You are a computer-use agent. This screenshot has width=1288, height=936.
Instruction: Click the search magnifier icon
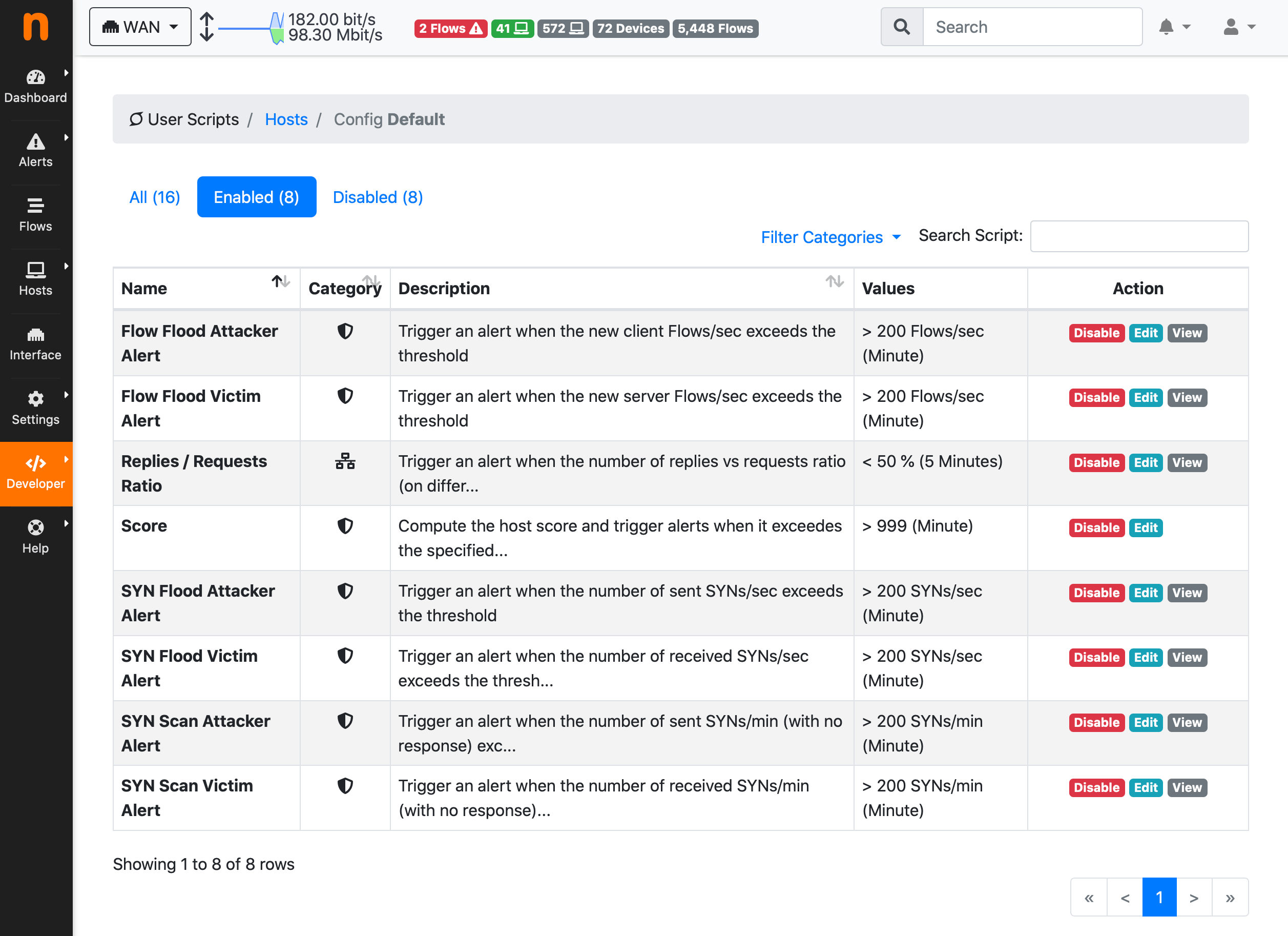(x=902, y=27)
